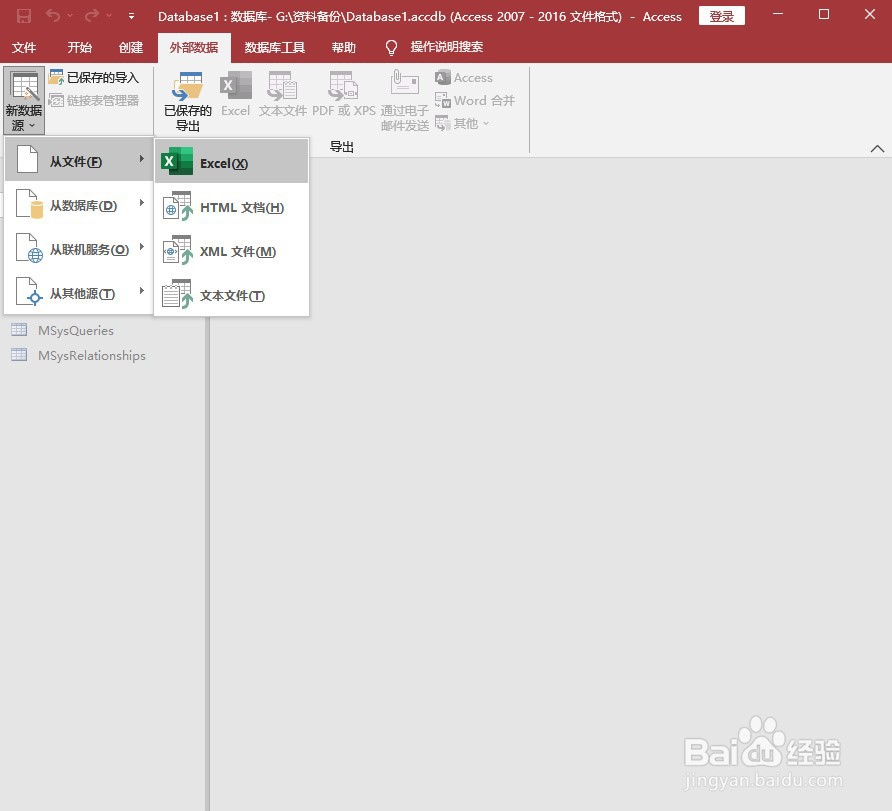Click the MSysQueries table icon
The height and width of the screenshot is (811, 892).
(x=19, y=330)
